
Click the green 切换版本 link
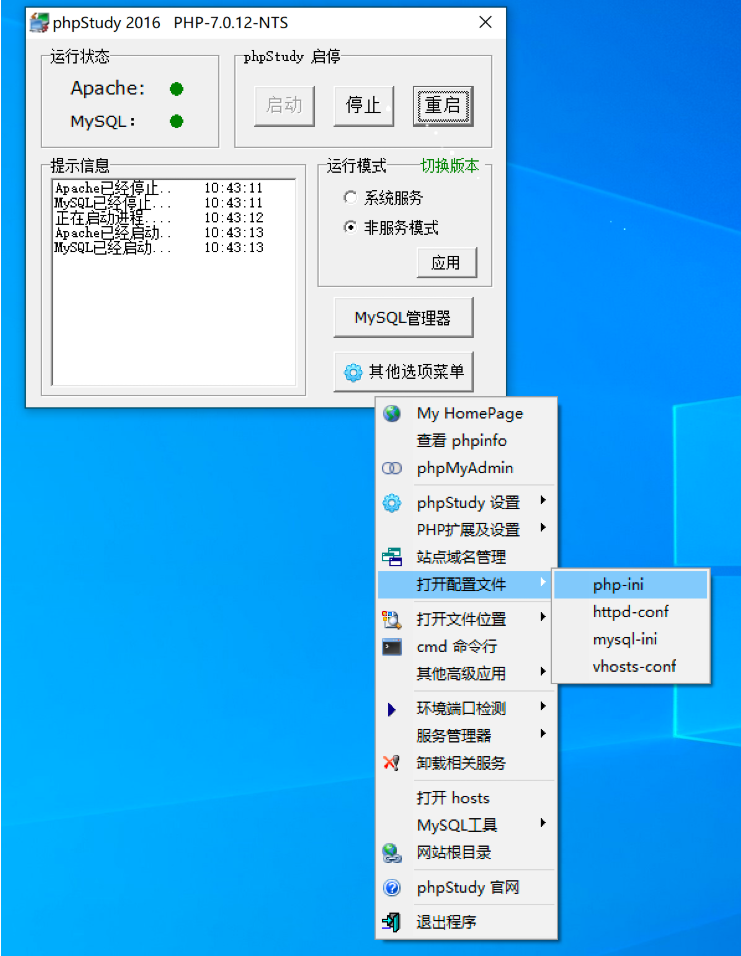[450, 166]
